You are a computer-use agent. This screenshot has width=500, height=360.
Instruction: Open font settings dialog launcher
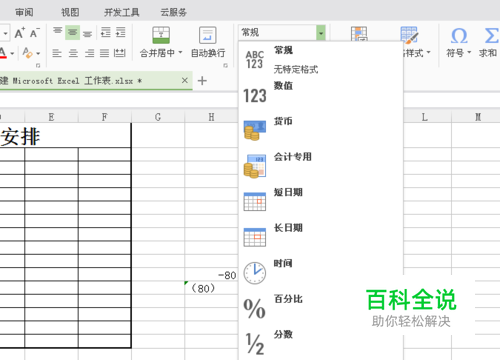tap(38, 65)
